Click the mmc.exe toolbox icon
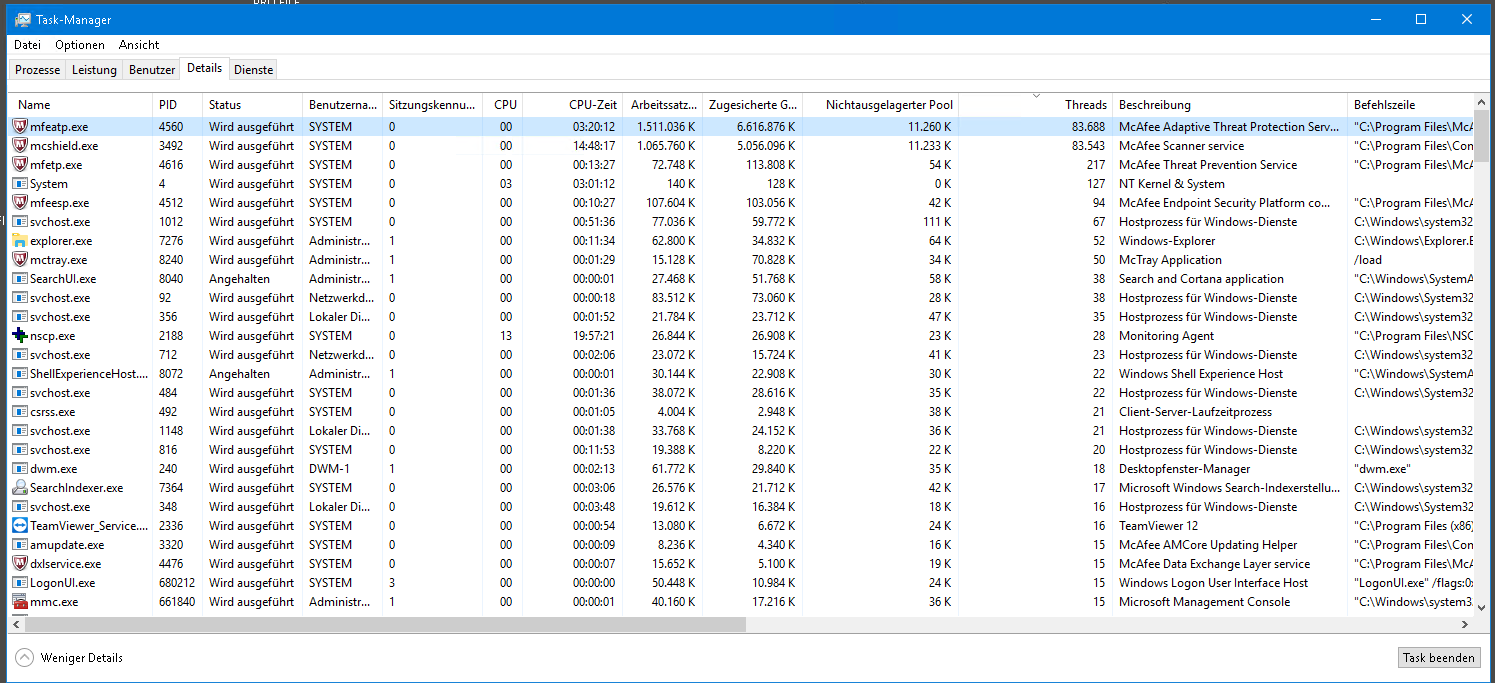Viewport: 1495px width, 683px height. [x=20, y=602]
